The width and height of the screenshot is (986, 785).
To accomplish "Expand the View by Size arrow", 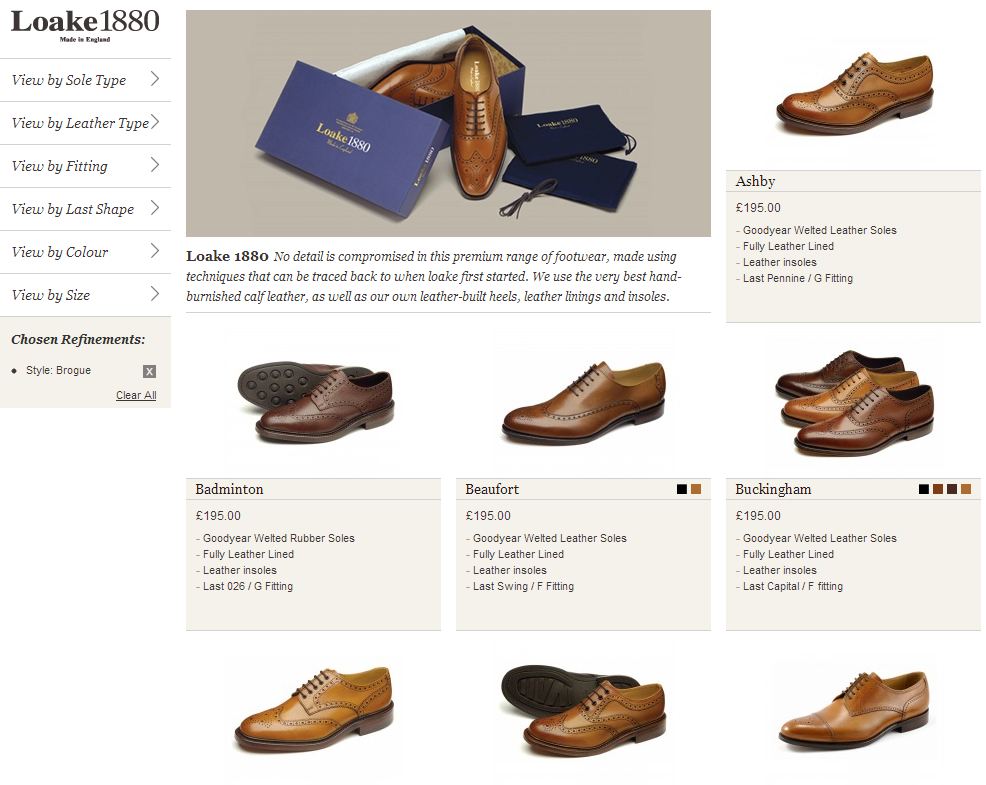I will (155, 294).
